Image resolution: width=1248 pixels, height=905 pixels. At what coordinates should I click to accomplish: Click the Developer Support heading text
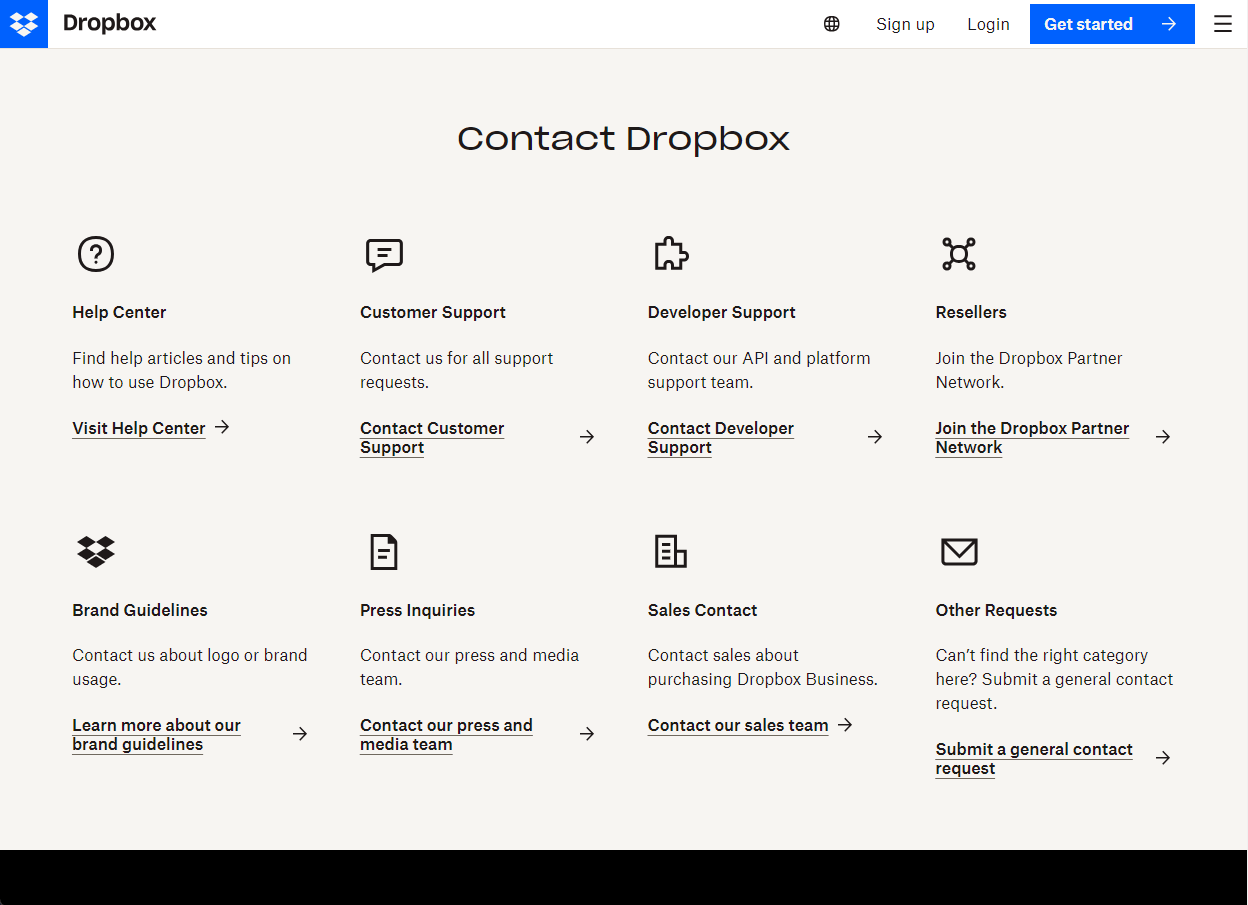pos(722,312)
